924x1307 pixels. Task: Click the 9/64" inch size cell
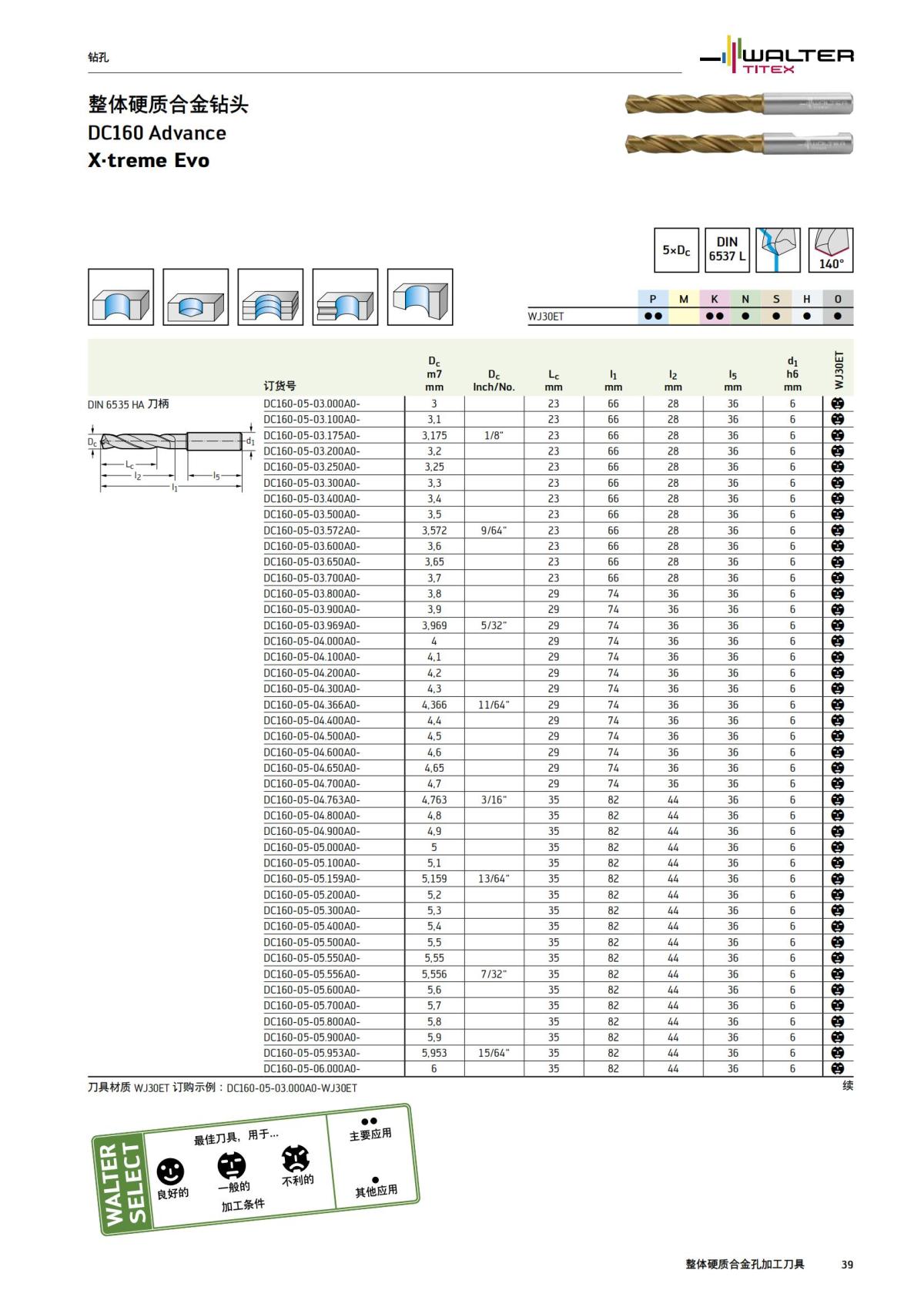click(x=494, y=530)
